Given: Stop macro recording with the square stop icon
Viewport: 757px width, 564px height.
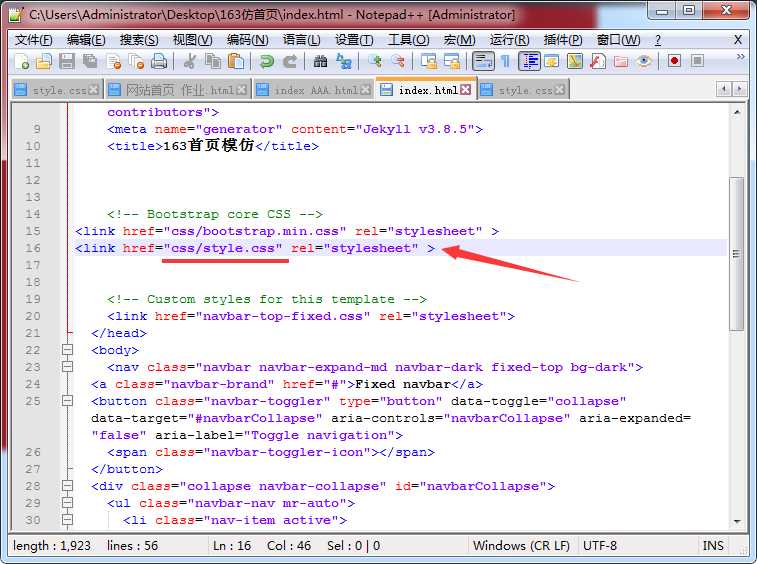Looking at the screenshot, I should click(697, 61).
